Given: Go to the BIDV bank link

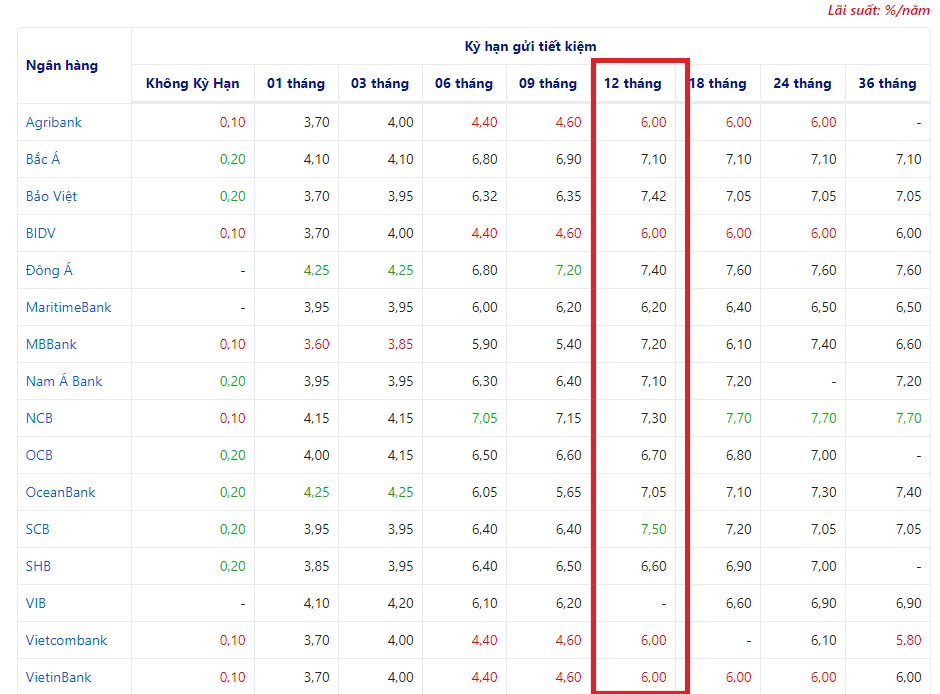Looking at the screenshot, I should pos(40,233).
